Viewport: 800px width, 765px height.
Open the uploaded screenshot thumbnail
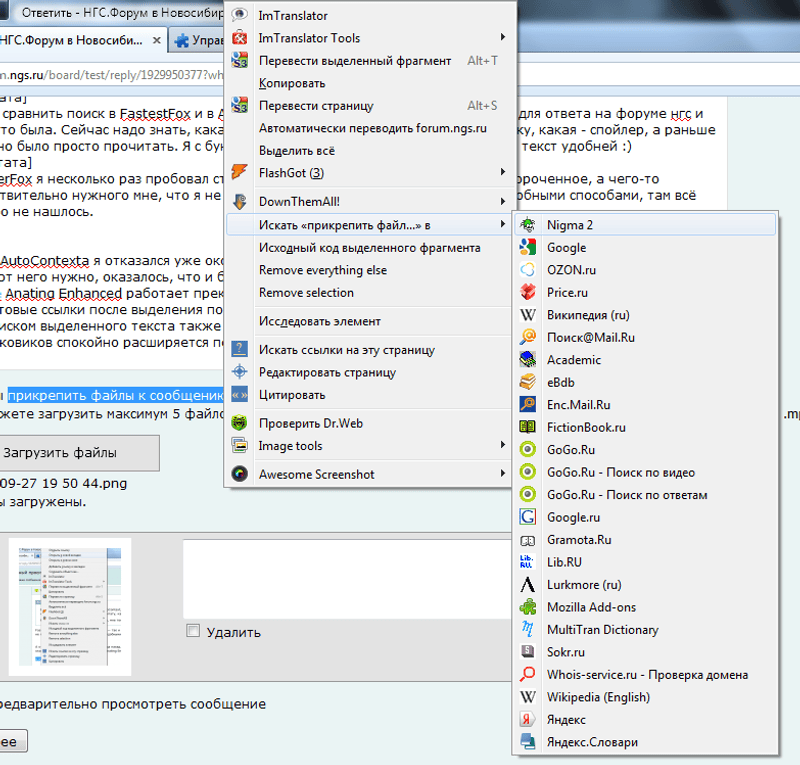[70, 607]
